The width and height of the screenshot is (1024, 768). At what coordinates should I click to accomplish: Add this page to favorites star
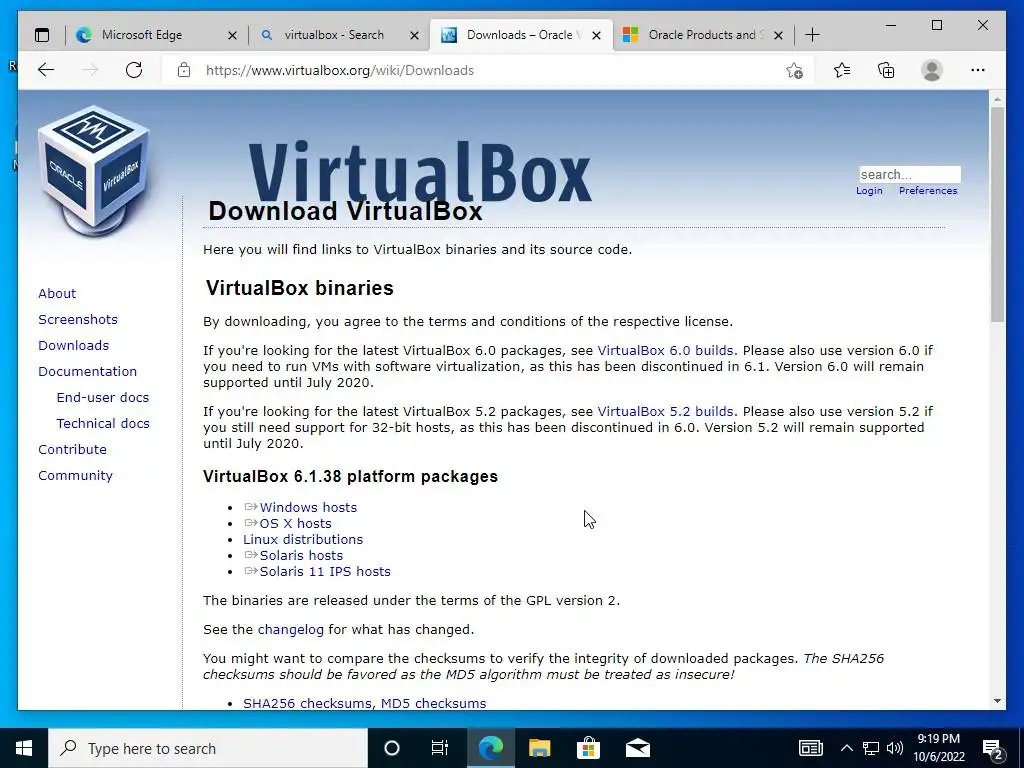[x=794, y=71]
